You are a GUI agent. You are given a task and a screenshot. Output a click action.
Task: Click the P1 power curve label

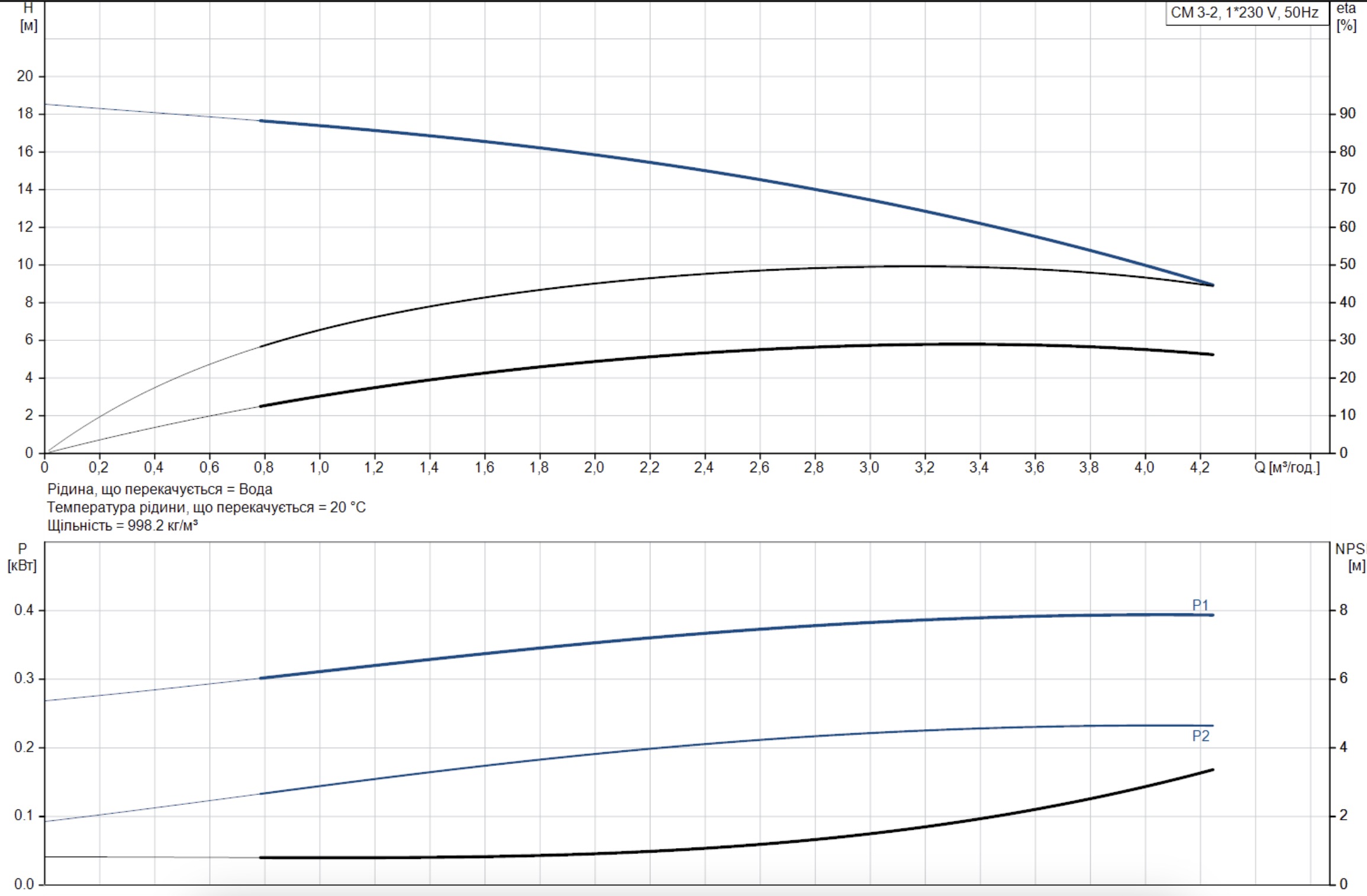1200,605
